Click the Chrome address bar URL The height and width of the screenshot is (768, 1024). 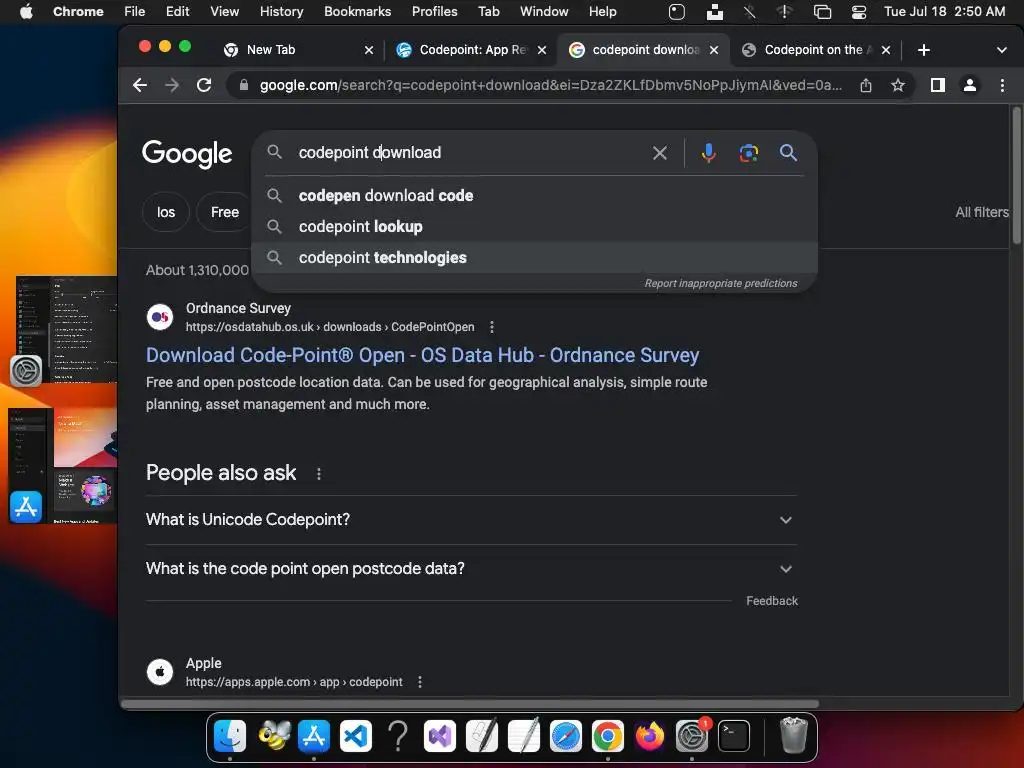(551, 85)
